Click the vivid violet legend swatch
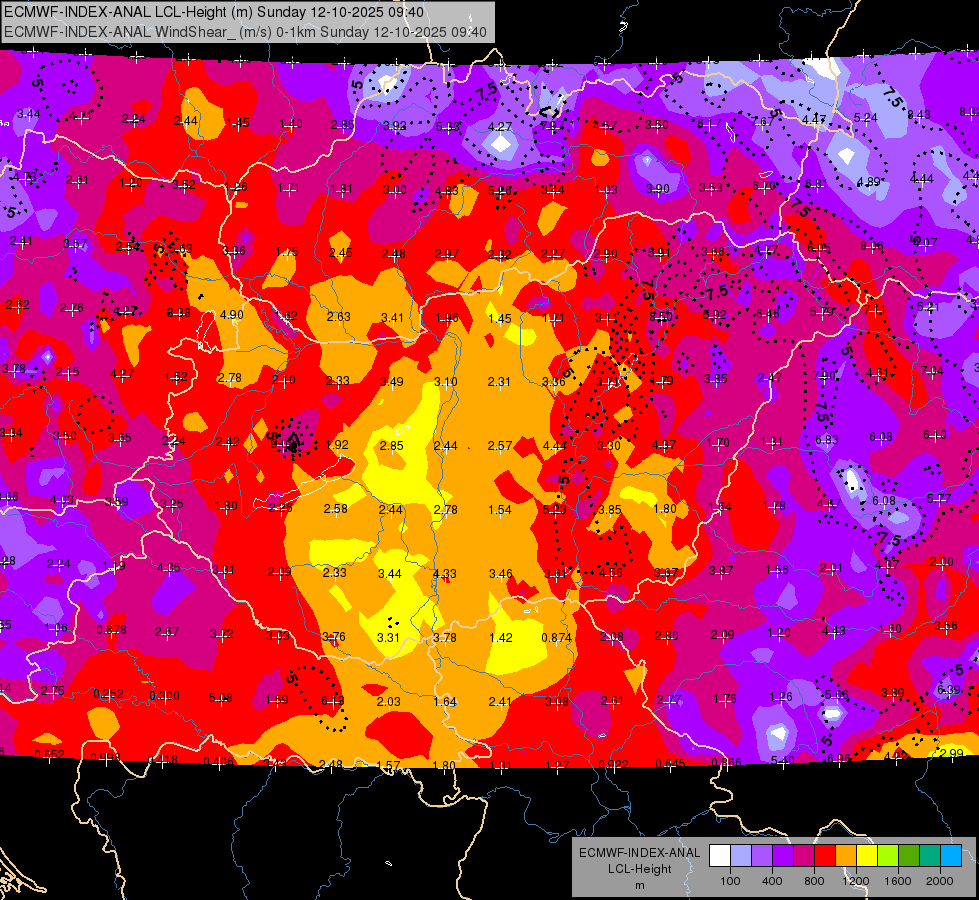This screenshot has width=979, height=900. 783,856
